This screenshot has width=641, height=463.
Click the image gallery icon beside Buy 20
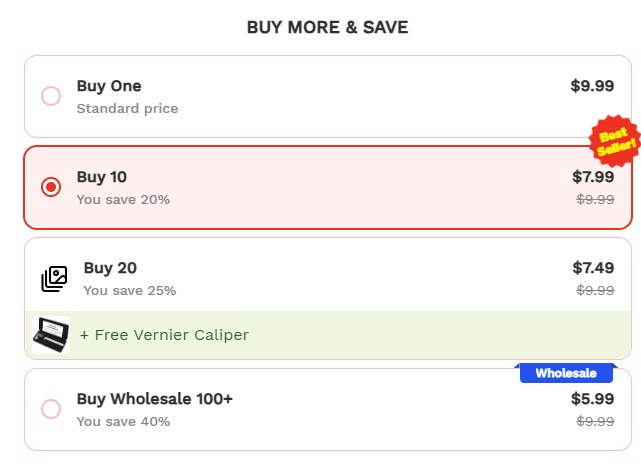pos(54,279)
